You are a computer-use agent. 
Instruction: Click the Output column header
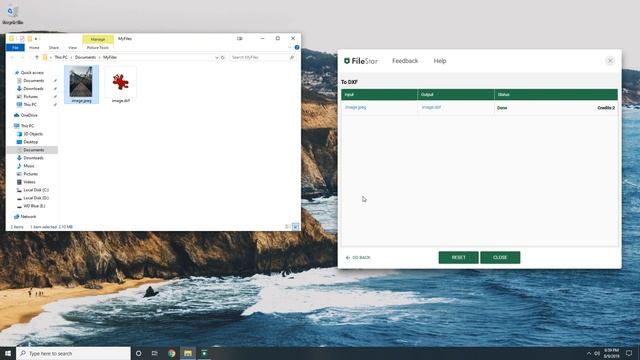[456, 95]
